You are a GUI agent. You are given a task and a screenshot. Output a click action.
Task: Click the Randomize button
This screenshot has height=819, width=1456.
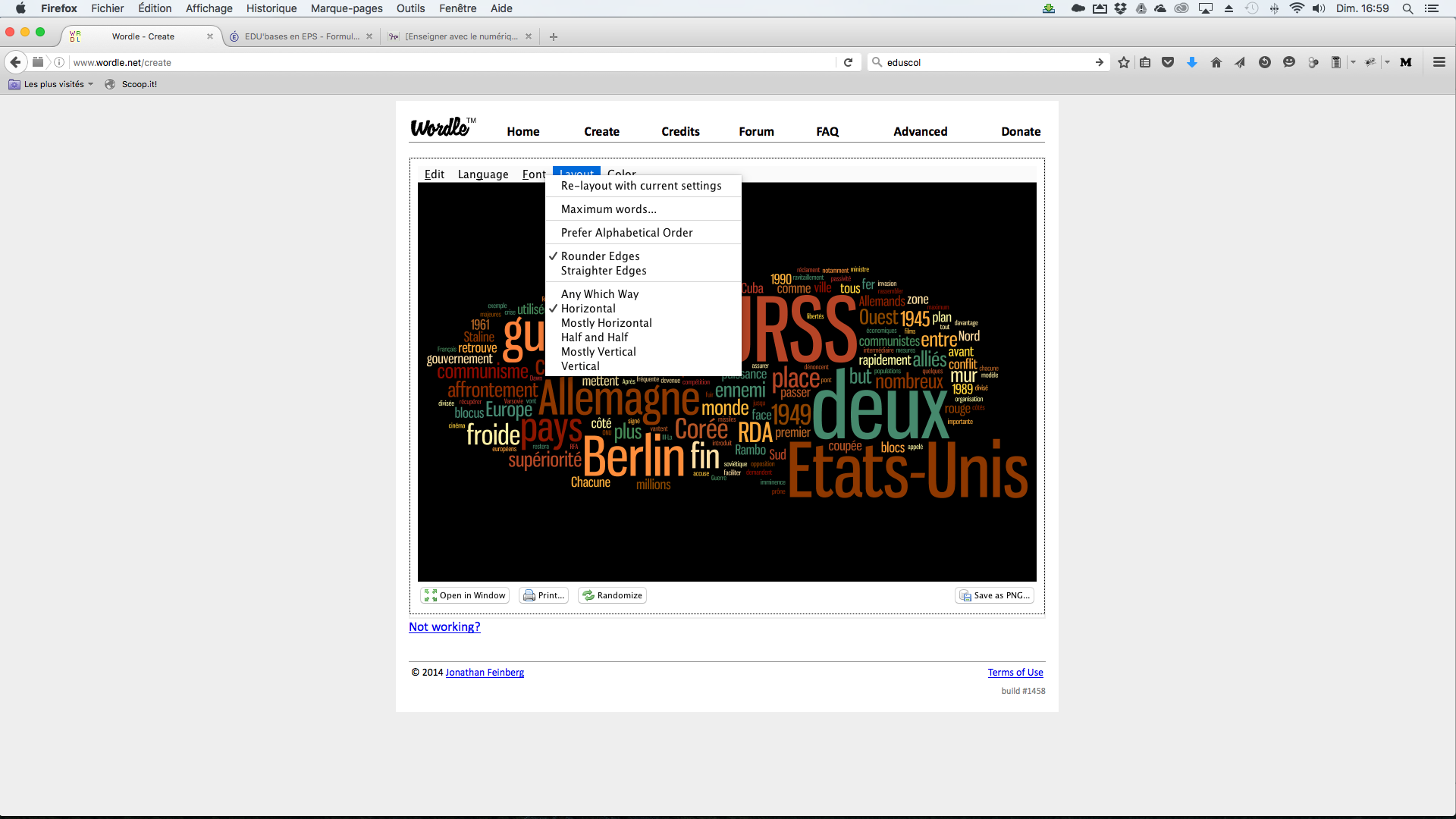[x=612, y=595]
